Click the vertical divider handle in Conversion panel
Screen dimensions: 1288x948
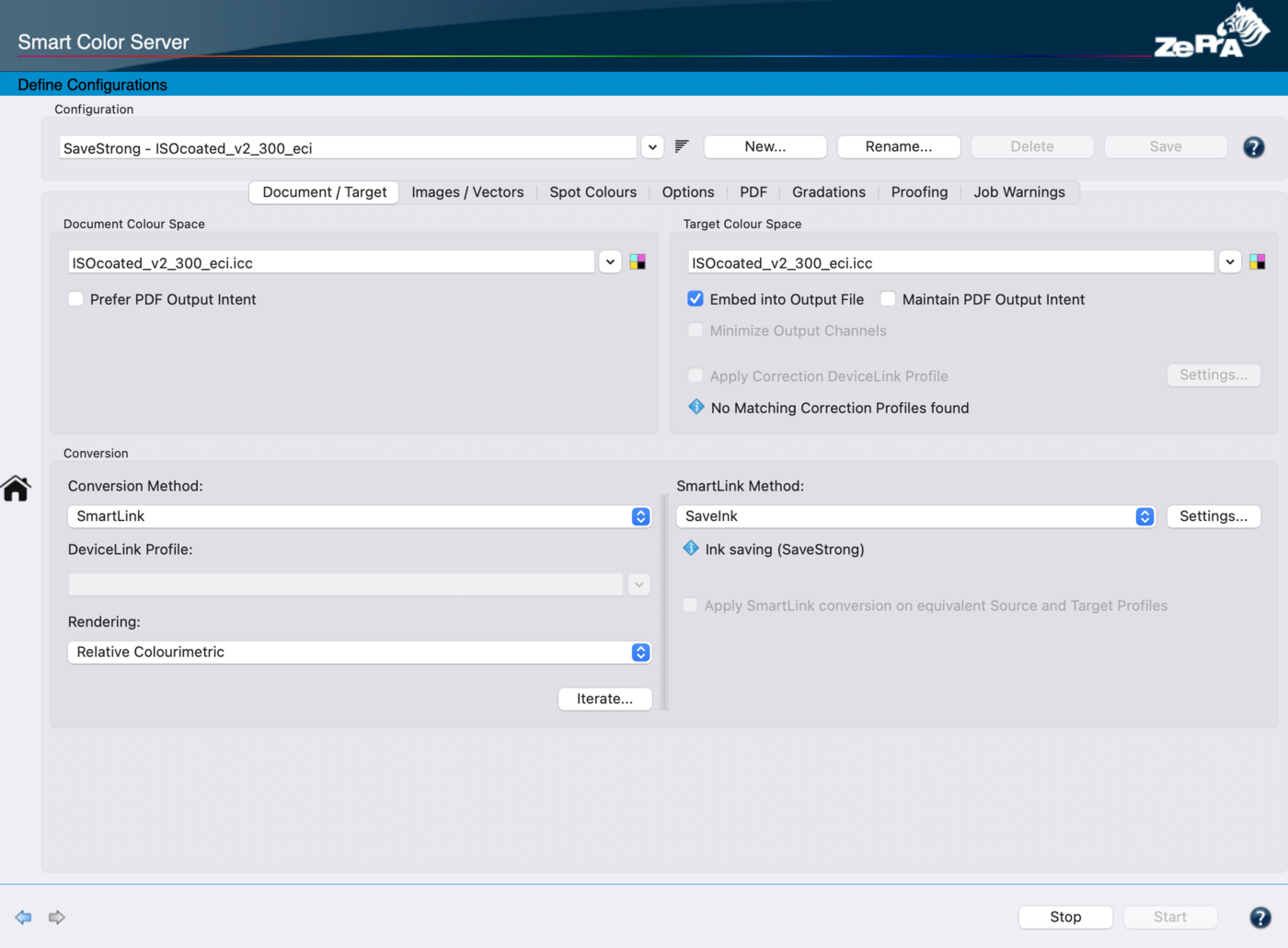click(x=664, y=603)
